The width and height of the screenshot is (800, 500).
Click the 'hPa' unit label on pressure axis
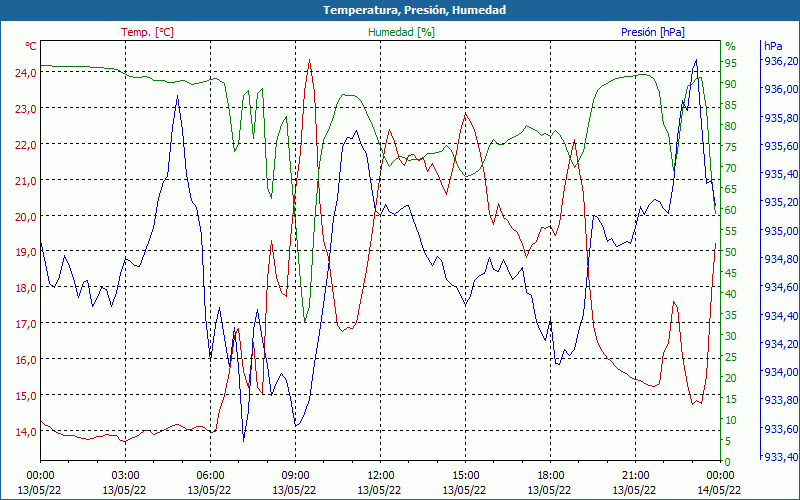pyautogui.click(x=773, y=46)
